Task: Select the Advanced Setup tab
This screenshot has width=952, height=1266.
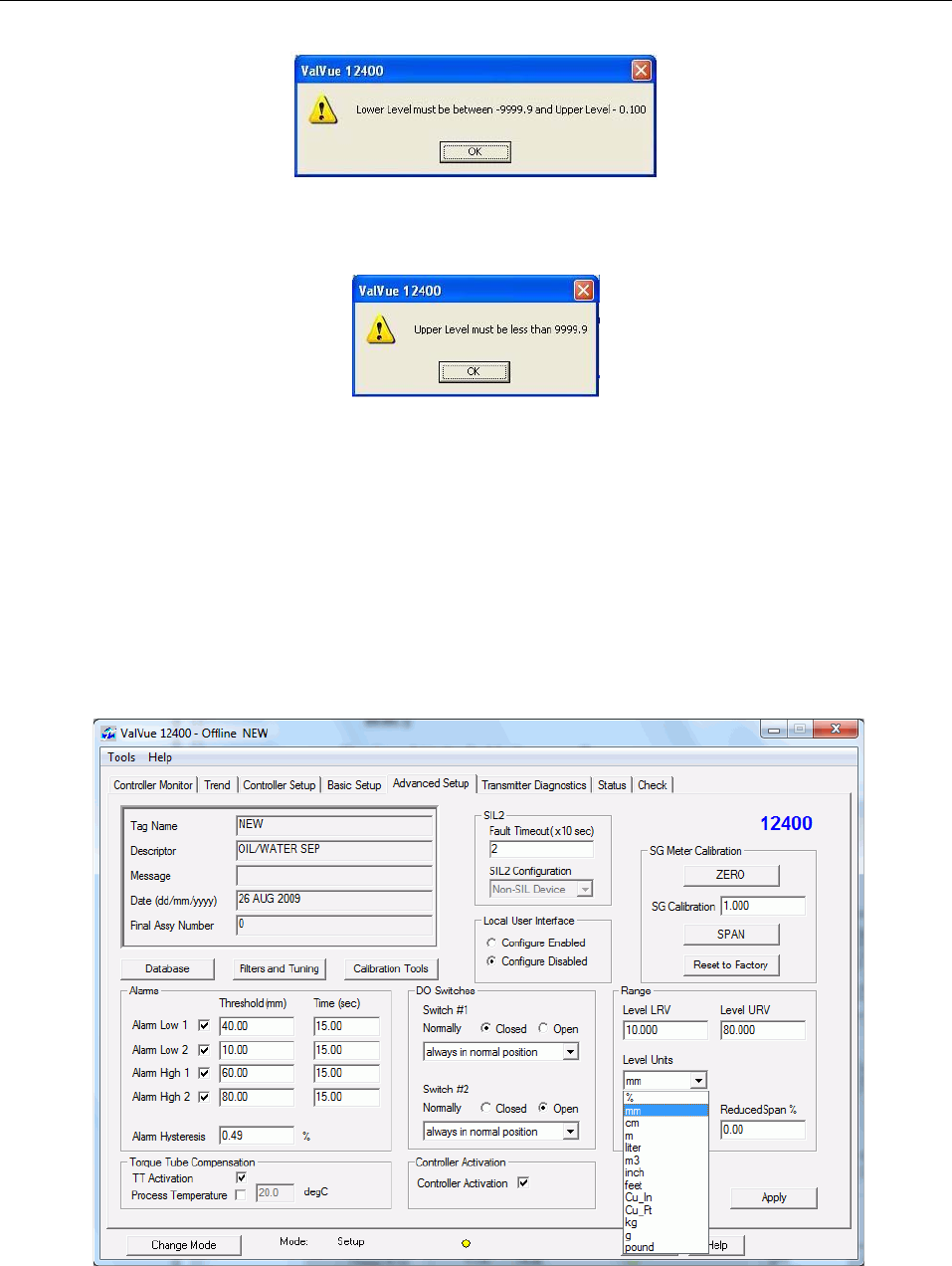Action: coord(431,783)
